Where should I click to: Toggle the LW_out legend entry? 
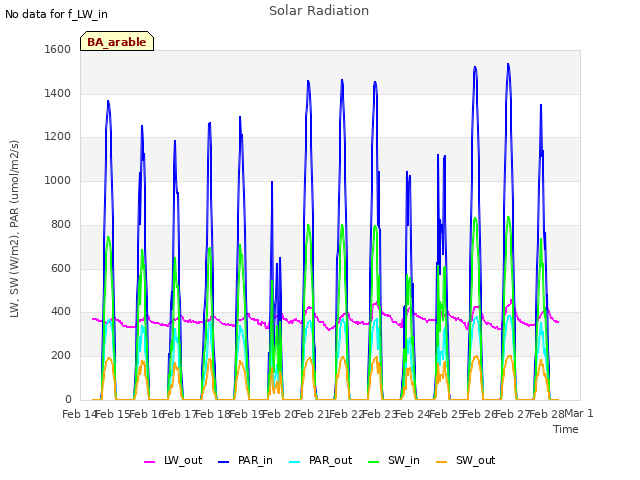[x=173, y=460]
